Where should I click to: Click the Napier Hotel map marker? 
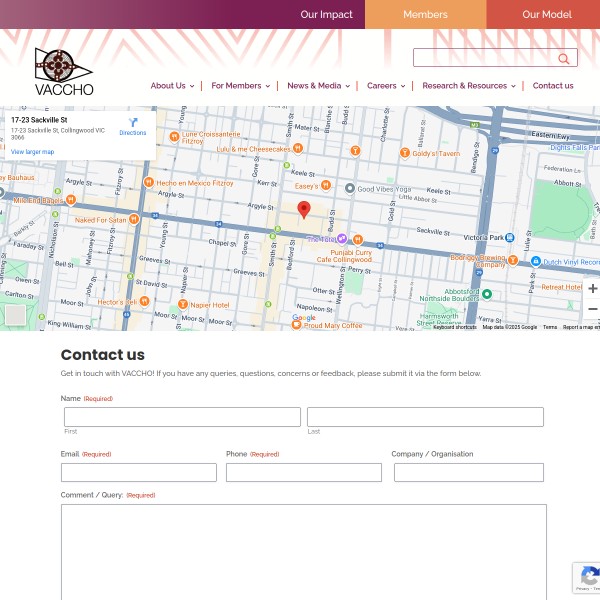[x=183, y=304]
